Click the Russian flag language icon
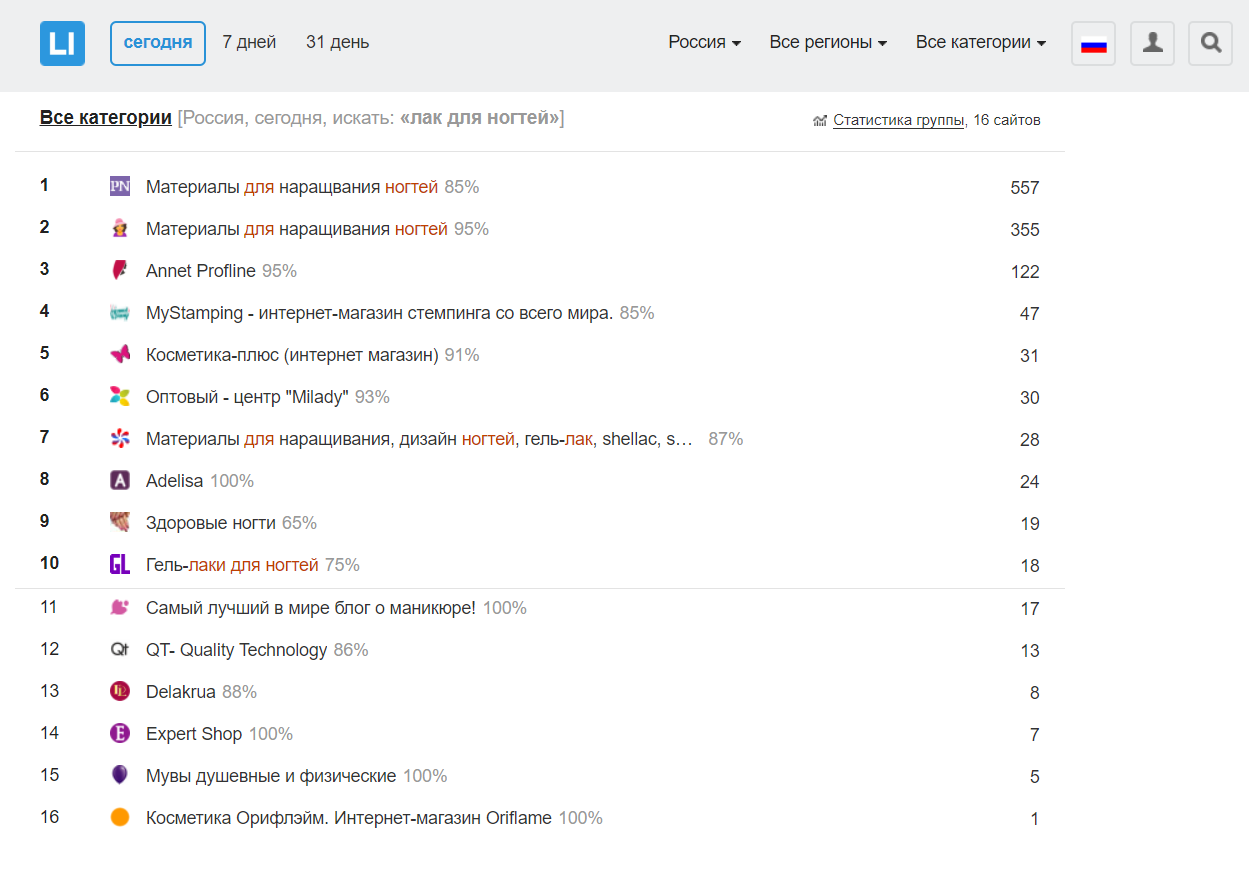1249x871 pixels. pyautogui.click(x=1093, y=44)
